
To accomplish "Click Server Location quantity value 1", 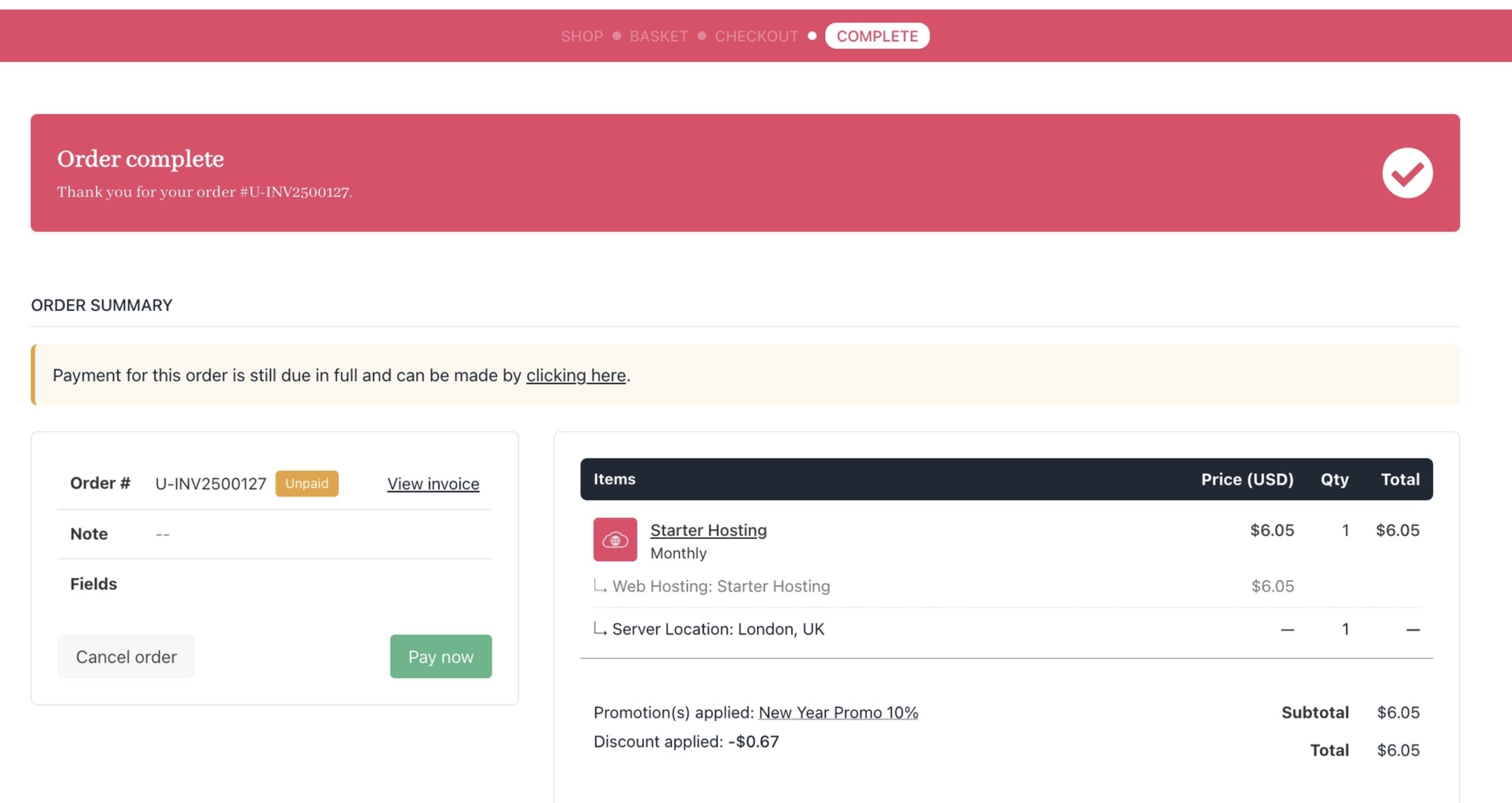I will coord(1345,629).
